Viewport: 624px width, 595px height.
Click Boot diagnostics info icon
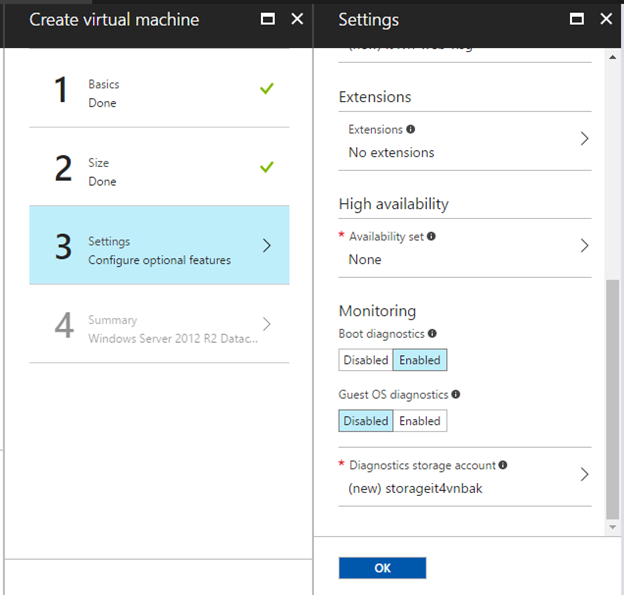pos(432,334)
